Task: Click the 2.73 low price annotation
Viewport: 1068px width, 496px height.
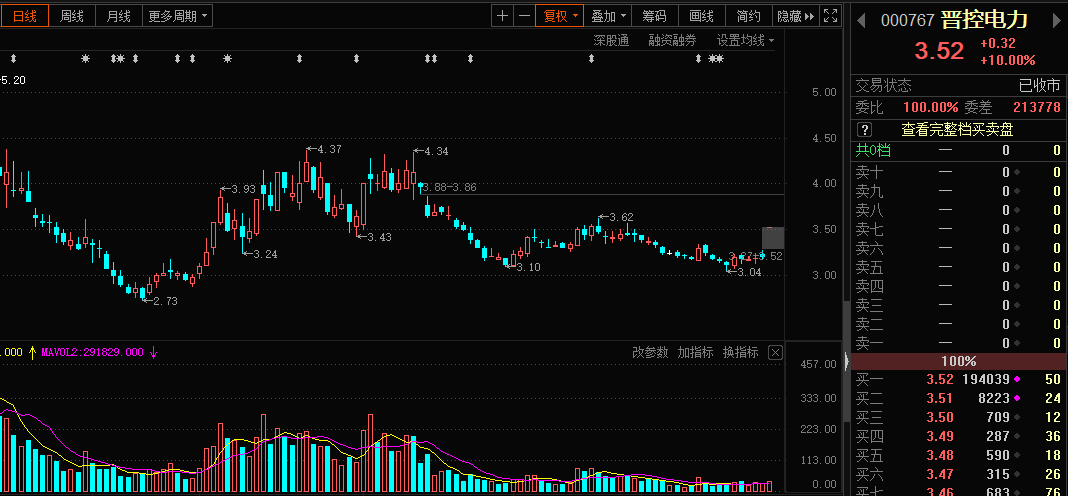Action: coord(166,300)
